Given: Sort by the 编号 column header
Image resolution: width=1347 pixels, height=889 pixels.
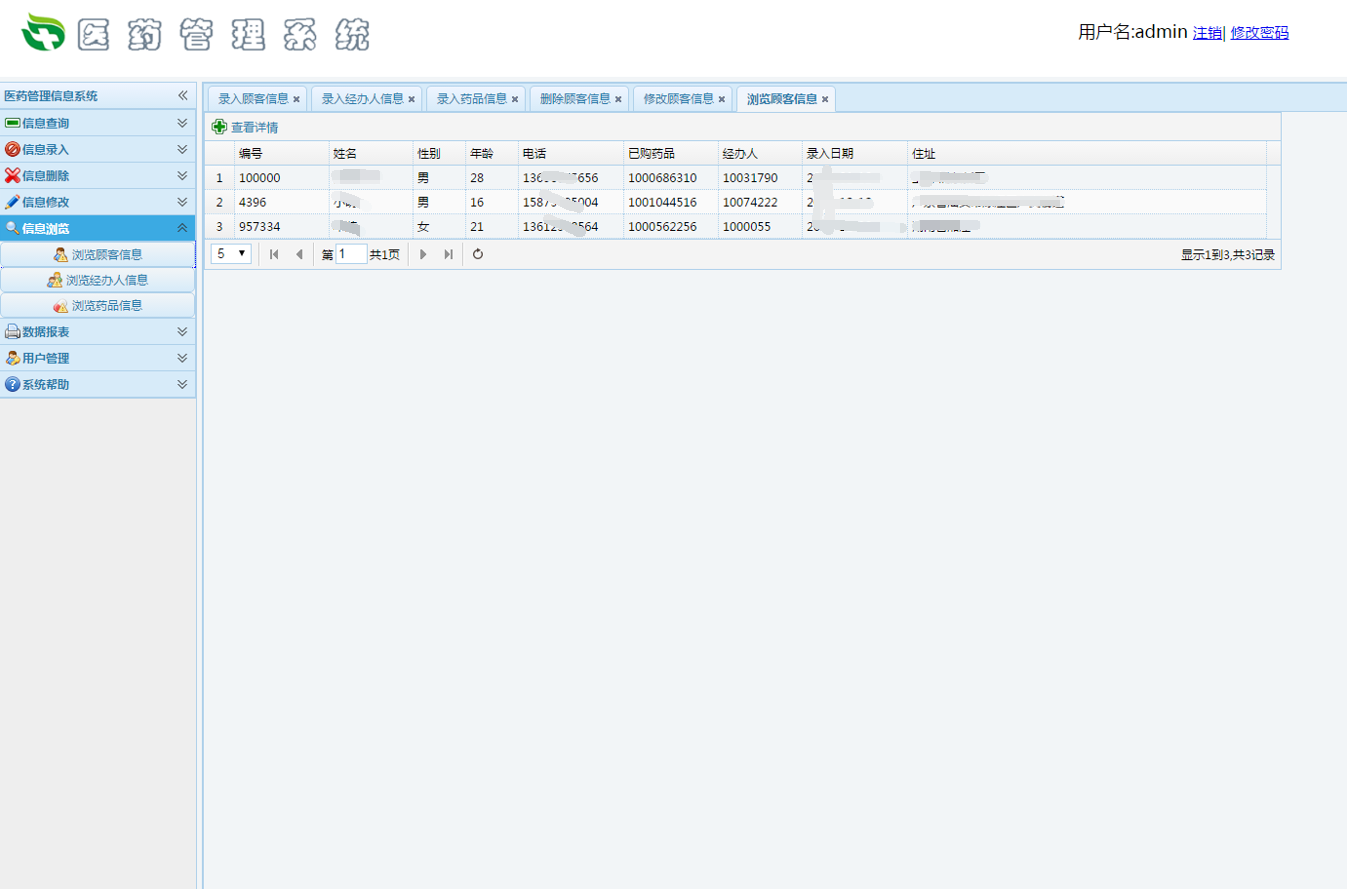Looking at the screenshot, I should (282, 153).
